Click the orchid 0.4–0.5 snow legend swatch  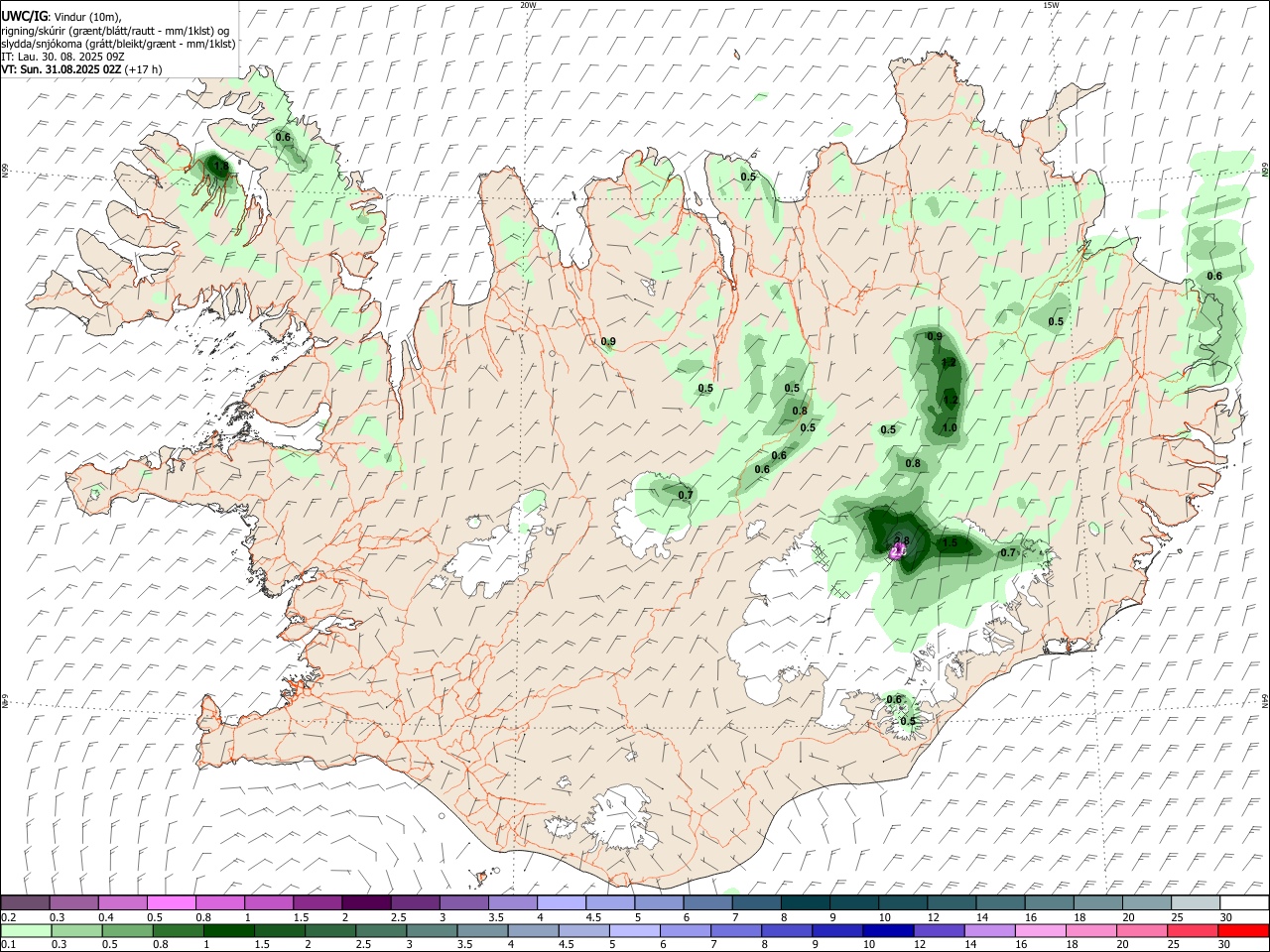(123, 902)
